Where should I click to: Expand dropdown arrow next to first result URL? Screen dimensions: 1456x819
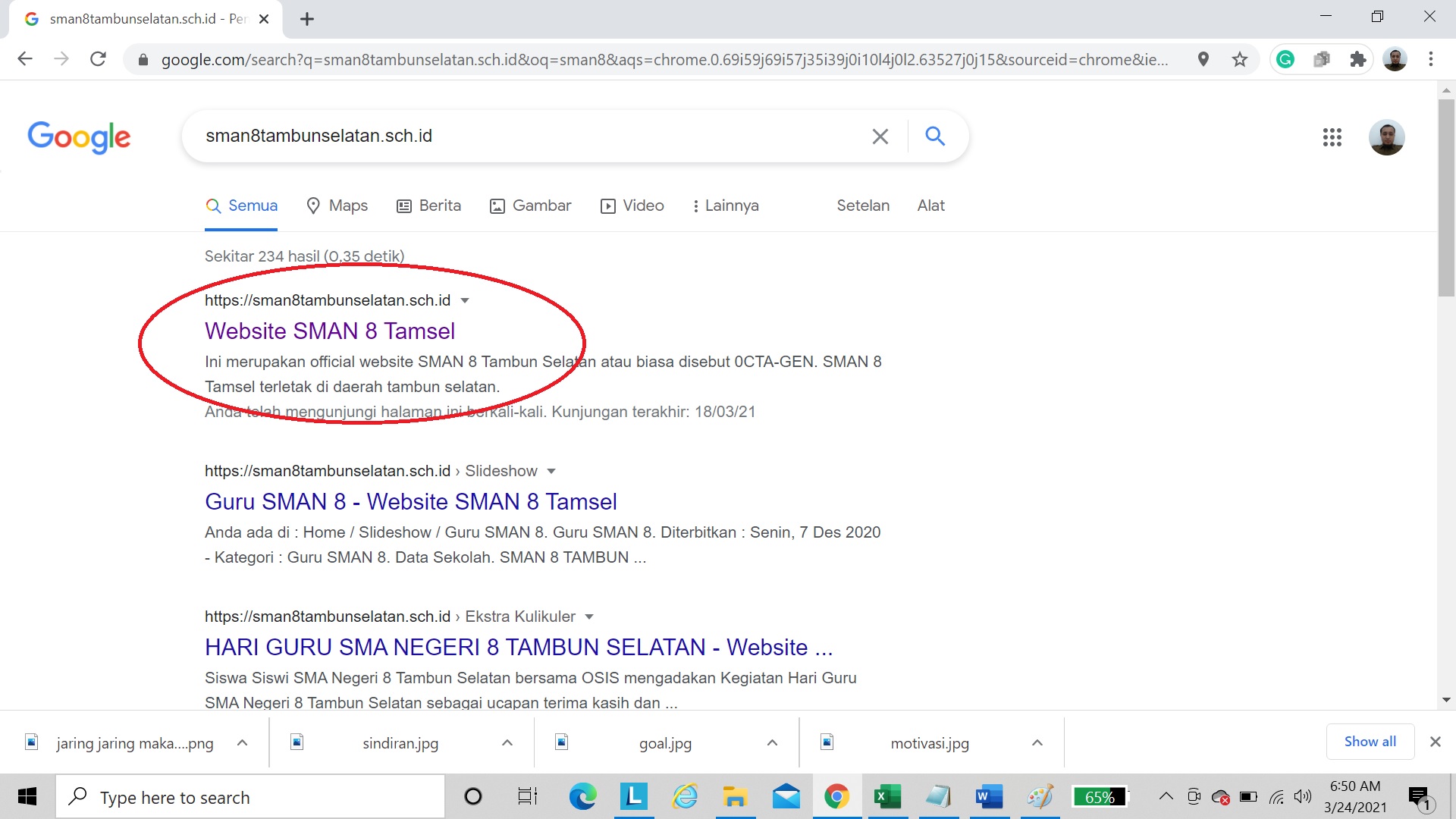pyautogui.click(x=465, y=301)
